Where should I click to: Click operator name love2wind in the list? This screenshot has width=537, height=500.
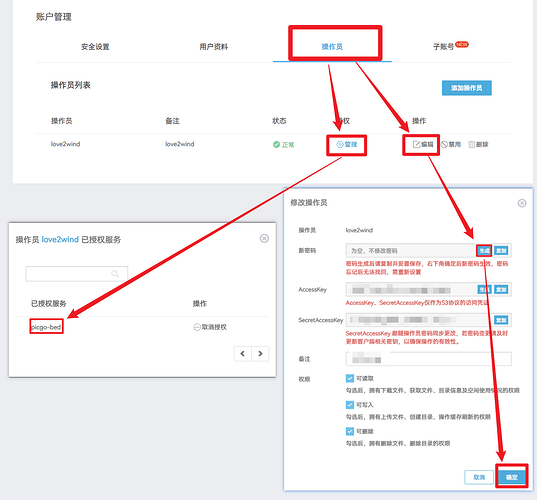coord(65,144)
